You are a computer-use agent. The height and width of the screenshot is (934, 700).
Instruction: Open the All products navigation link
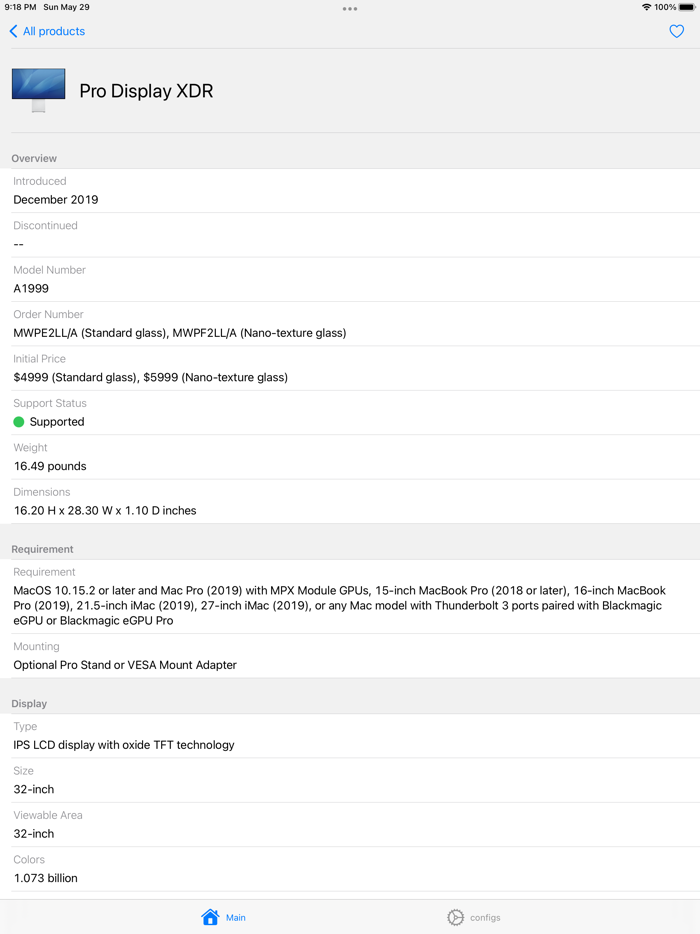(47, 31)
